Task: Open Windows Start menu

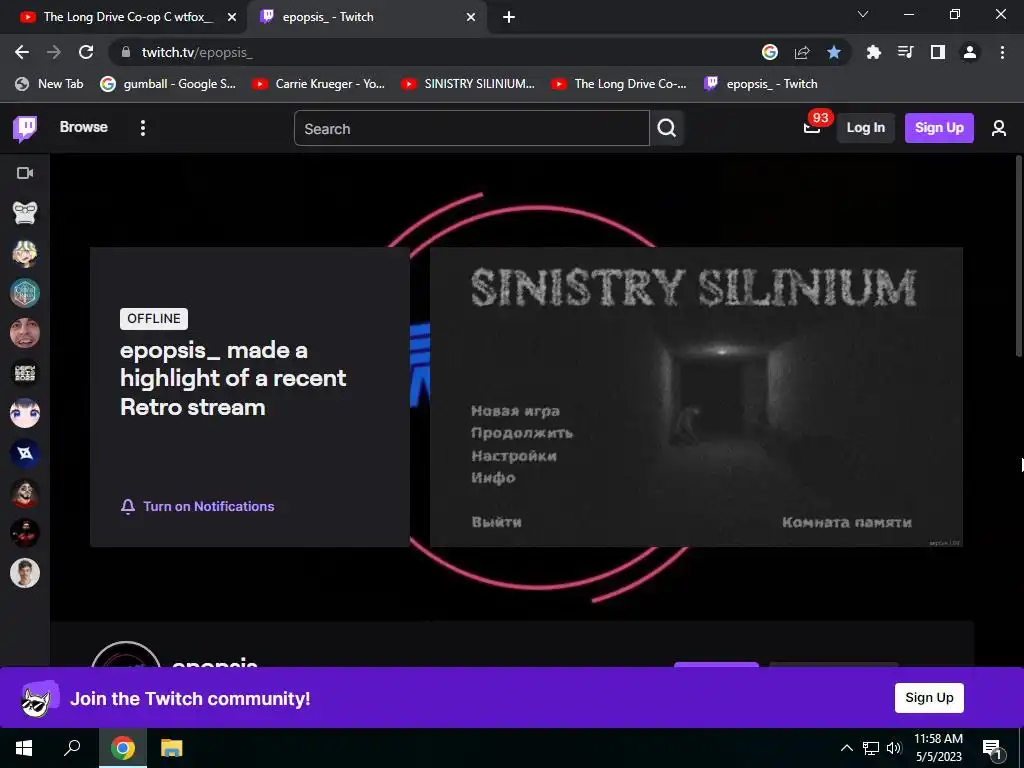Action: click(x=24, y=748)
